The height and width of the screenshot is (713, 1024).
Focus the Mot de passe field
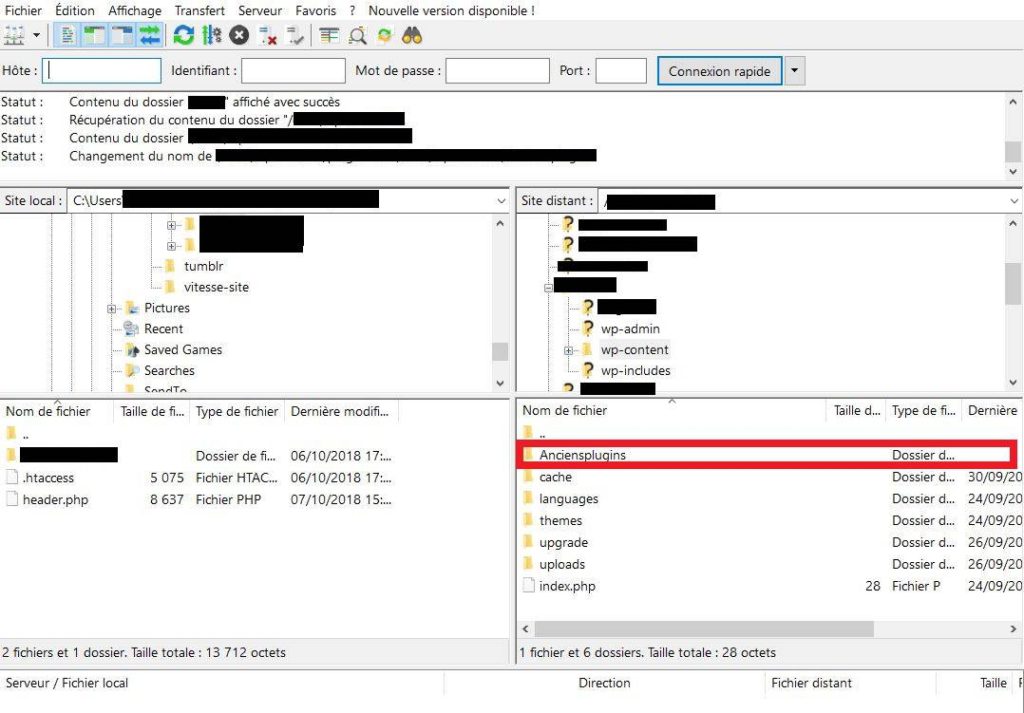pyautogui.click(x=497, y=71)
